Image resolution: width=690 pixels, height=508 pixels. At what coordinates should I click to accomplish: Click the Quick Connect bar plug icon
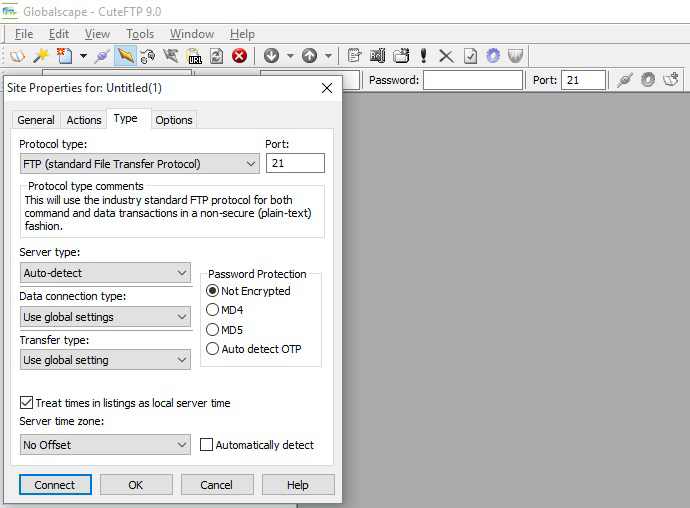pyautogui.click(x=624, y=80)
